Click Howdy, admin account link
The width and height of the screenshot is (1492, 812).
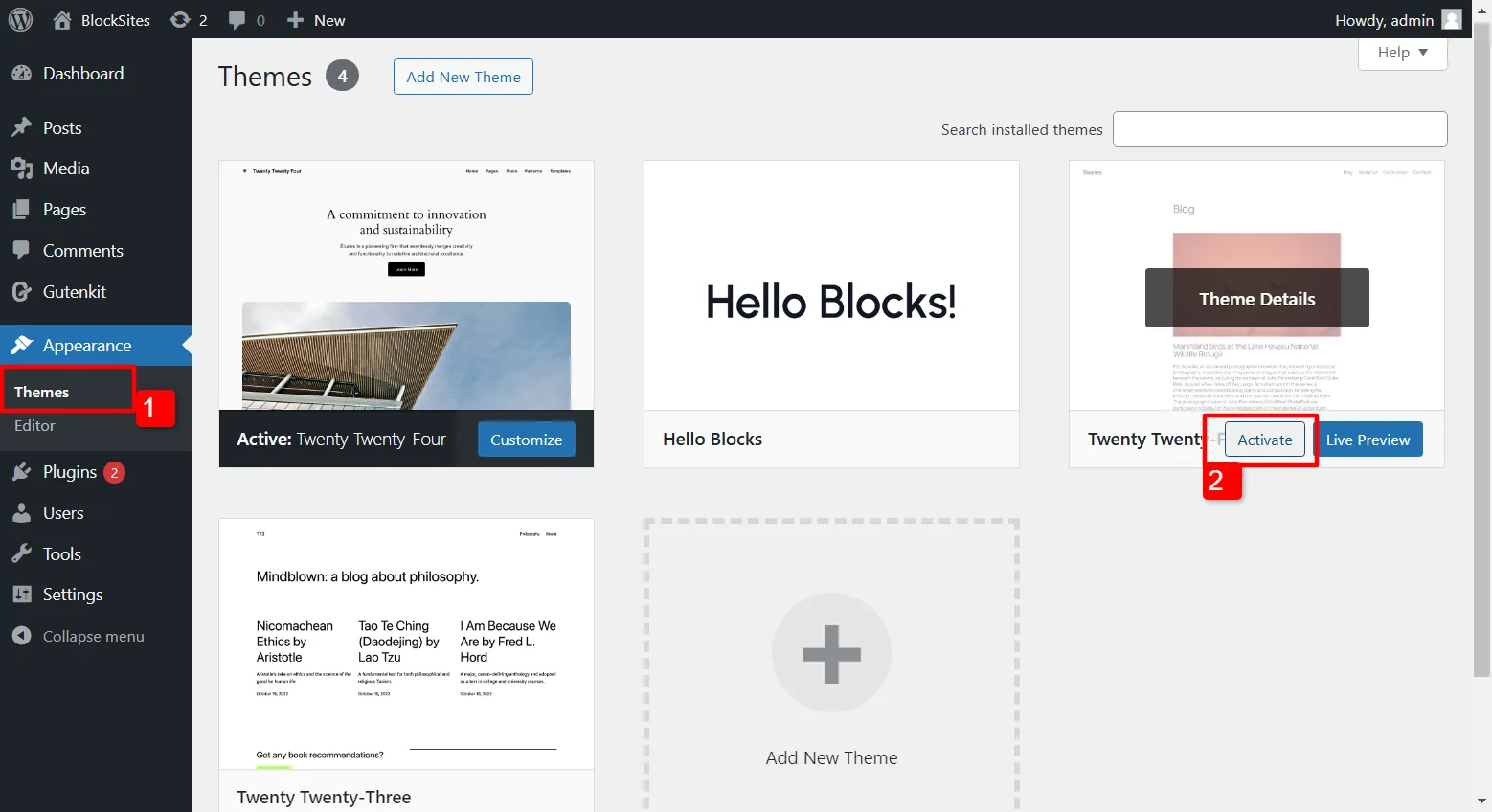point(1384,20)
